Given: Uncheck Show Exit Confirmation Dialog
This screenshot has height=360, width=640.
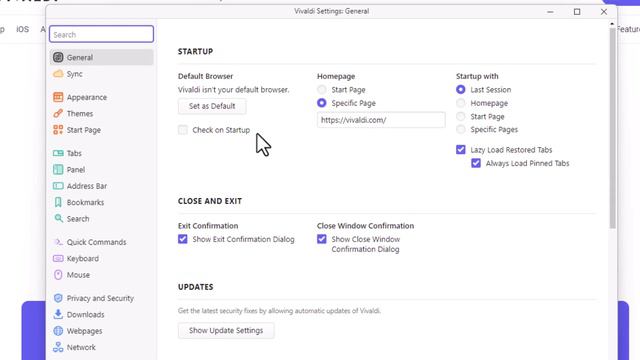Looking at the screenshot, I should click(x=183, y=239).
